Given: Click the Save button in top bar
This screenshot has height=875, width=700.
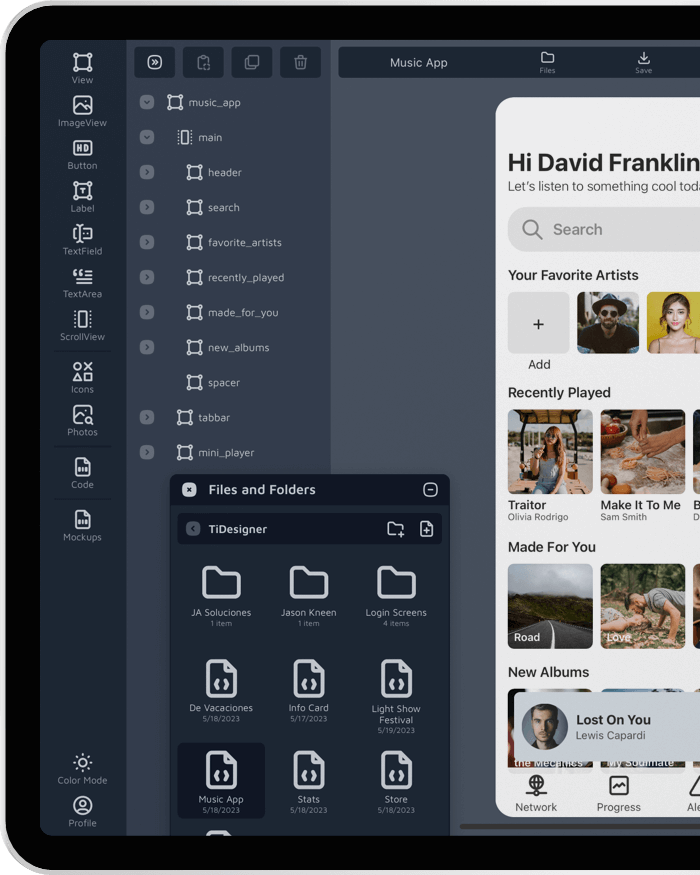Looking at the screenshot, I should 644,62.
